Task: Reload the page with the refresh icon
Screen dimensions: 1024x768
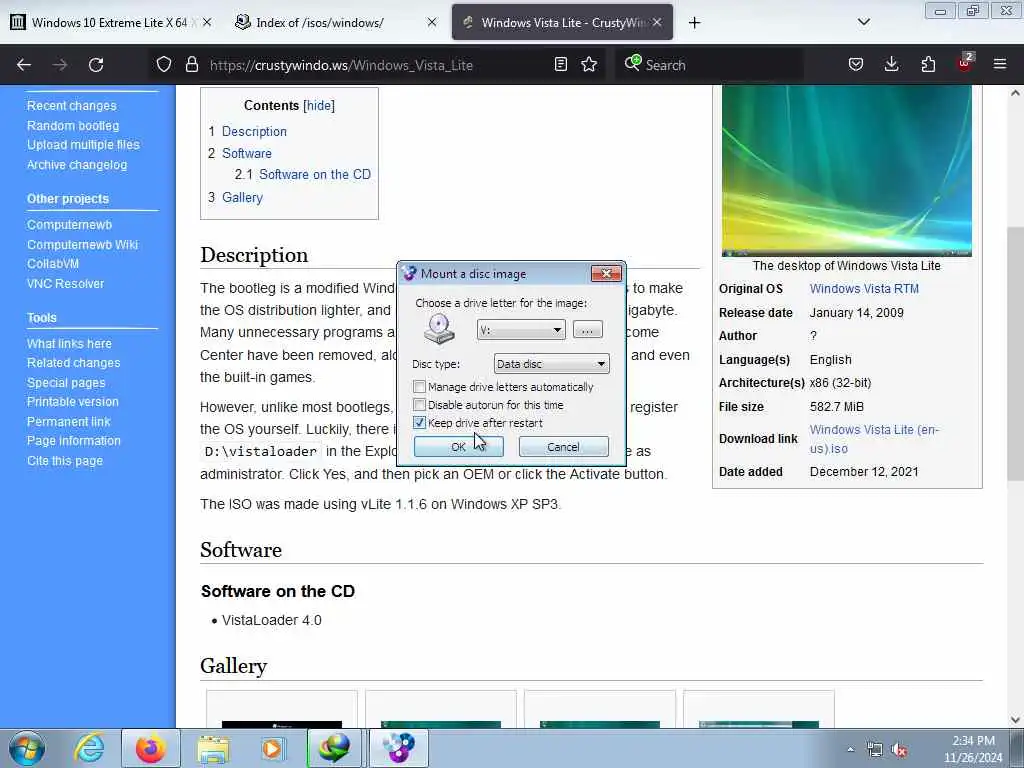Action: (x=96, y=65)
